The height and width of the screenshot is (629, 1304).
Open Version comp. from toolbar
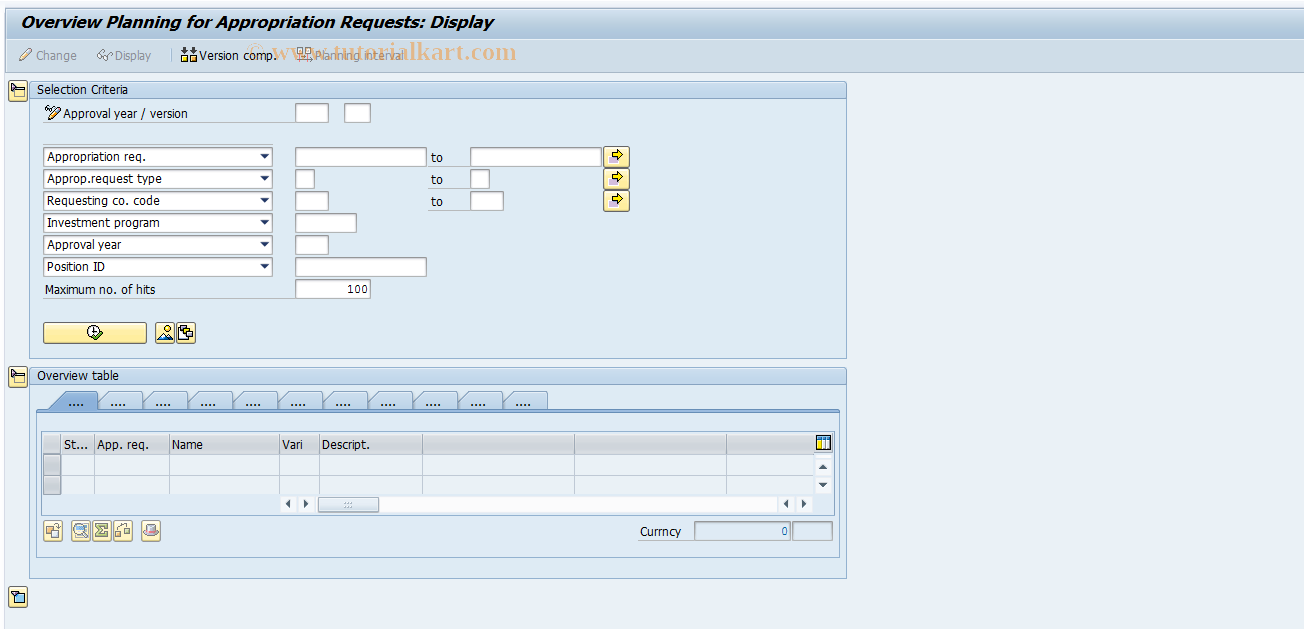228,55
